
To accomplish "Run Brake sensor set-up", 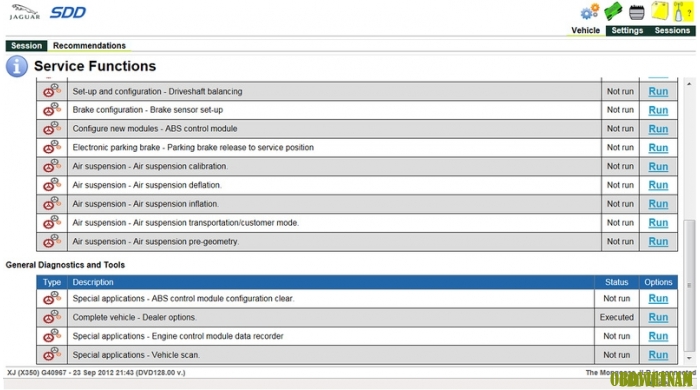I will 658,110.
